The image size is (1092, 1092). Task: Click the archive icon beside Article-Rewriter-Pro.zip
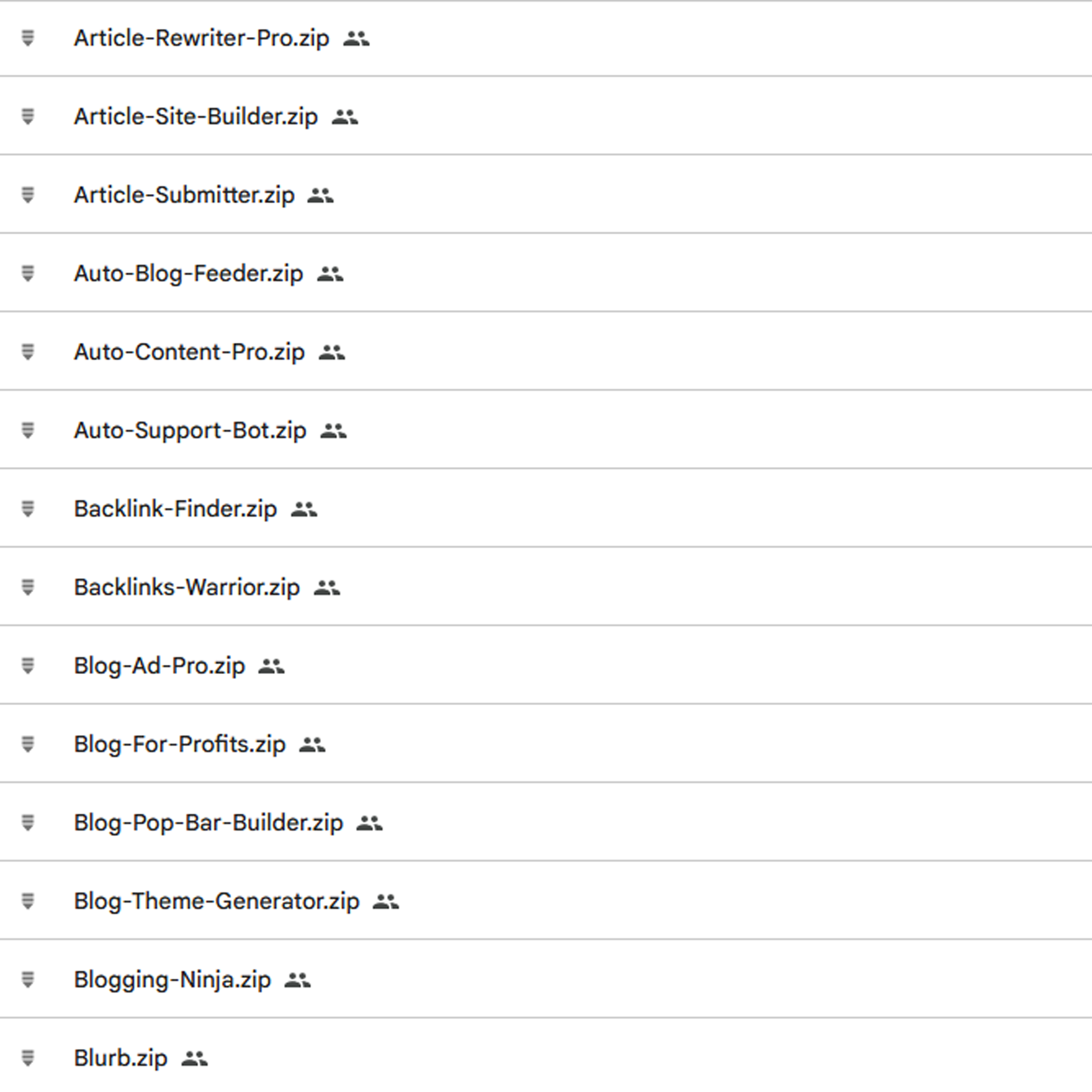(x=28, y=38)
